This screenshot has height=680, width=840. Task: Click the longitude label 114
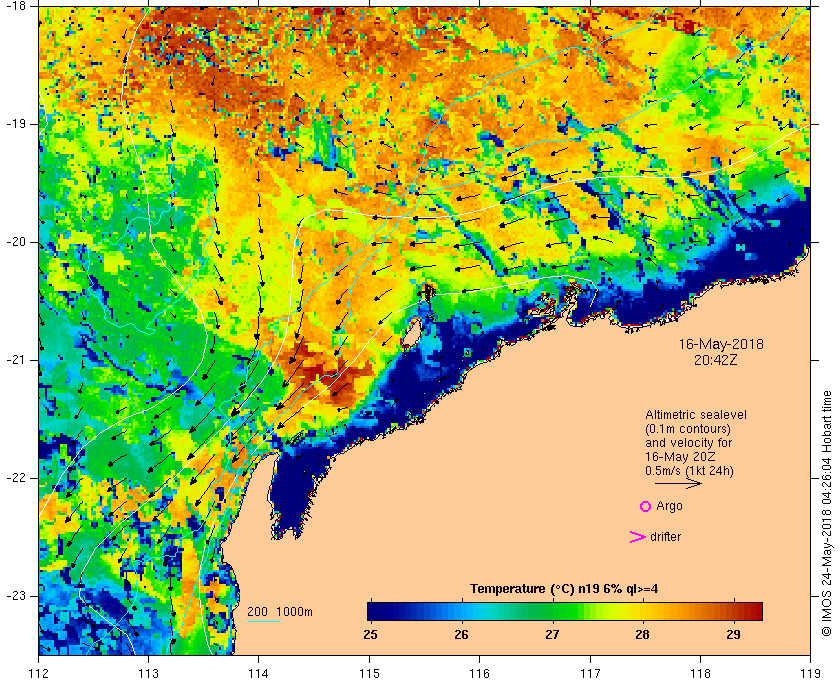[259, 673]
